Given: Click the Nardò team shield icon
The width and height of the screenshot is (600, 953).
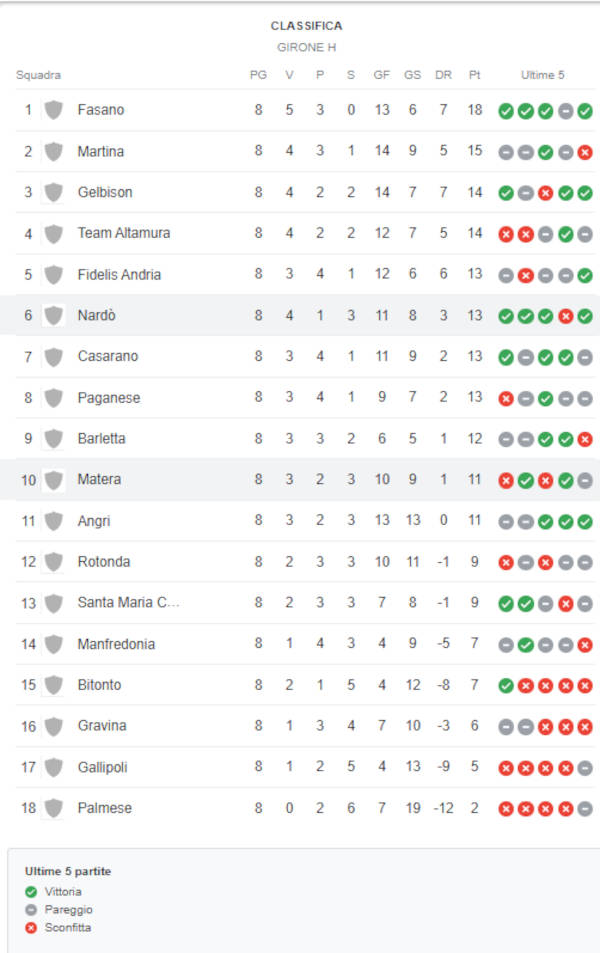Looking at the screenshot, I should (53, 315).
